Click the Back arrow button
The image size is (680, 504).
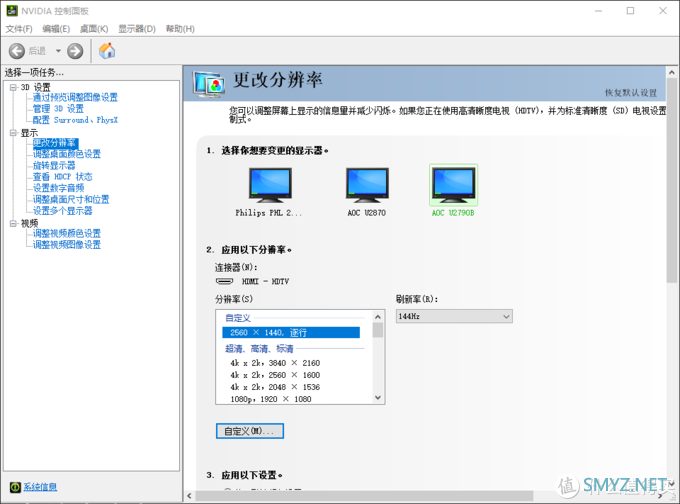pos(17,51)
